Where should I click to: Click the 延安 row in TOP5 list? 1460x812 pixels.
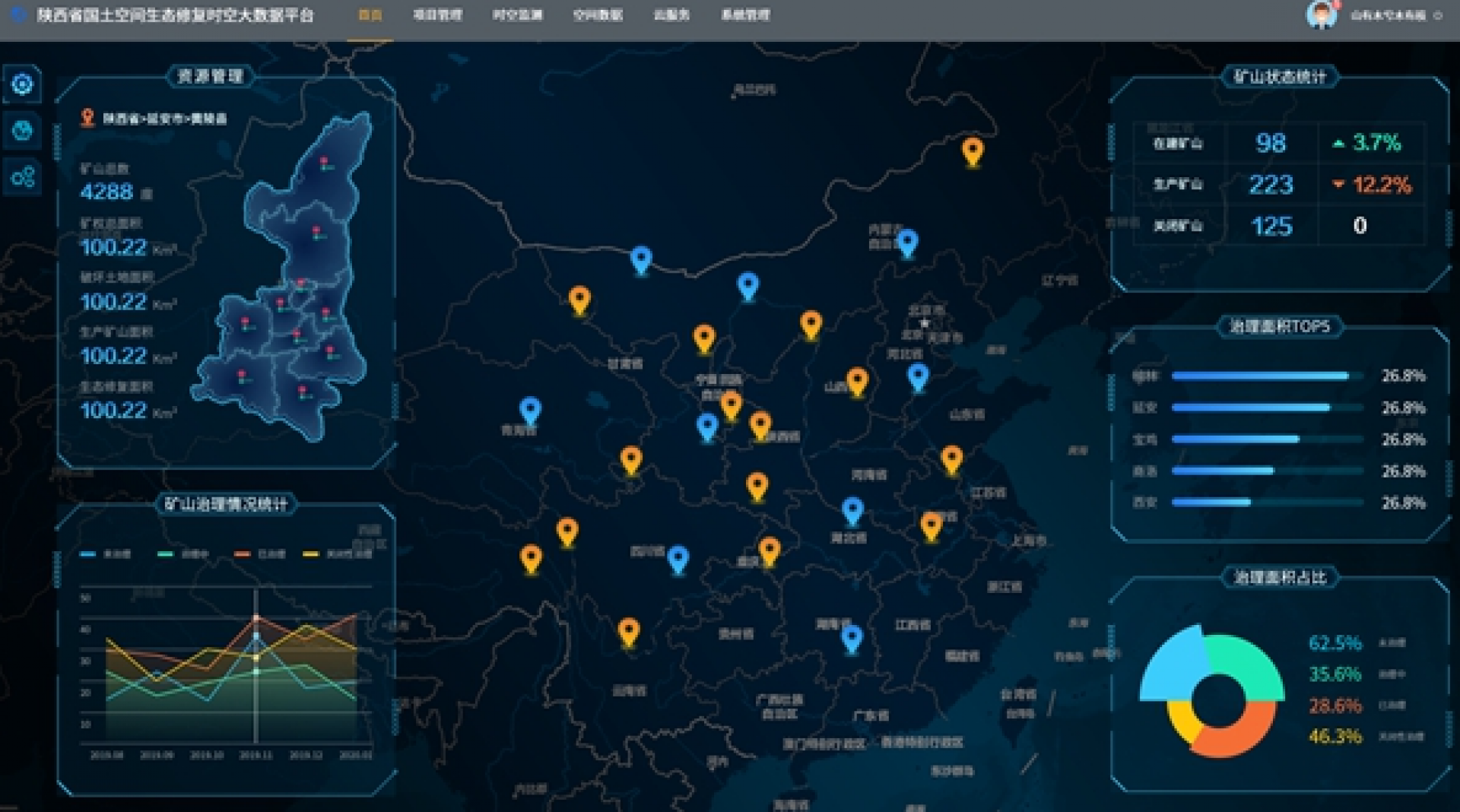click(x=1279, y=408)
